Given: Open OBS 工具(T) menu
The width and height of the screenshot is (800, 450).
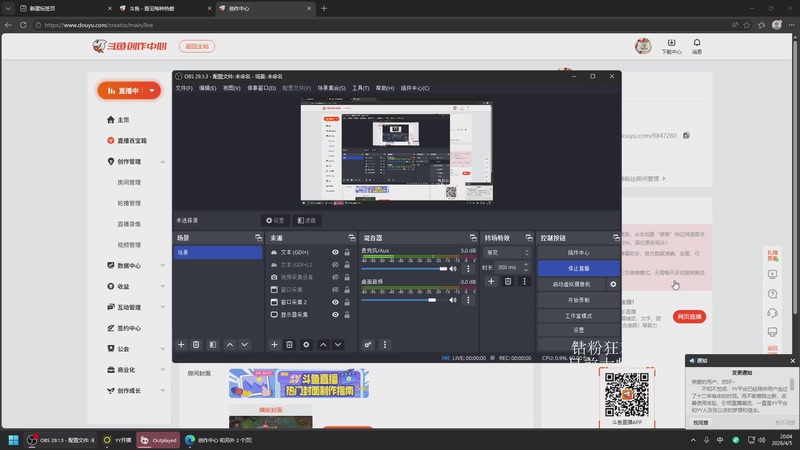Looking at the screenshot, I should [361, 88].
